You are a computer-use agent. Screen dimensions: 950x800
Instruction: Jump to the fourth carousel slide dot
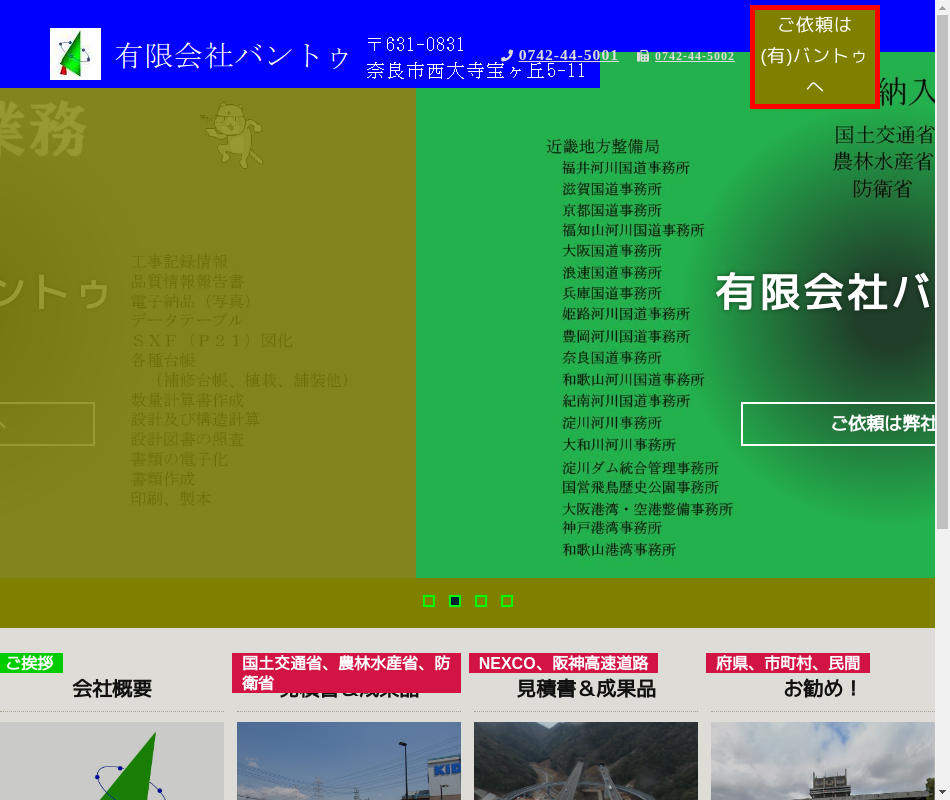coord(507,601)
